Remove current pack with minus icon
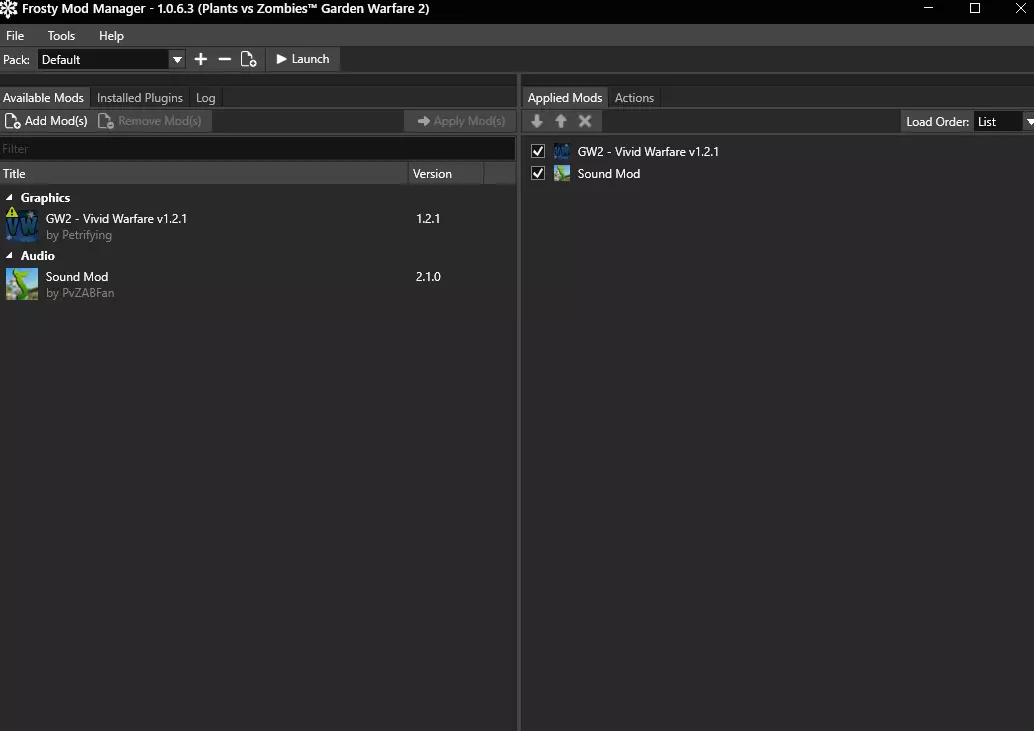 pyautogui.click(x=224, y=59)
